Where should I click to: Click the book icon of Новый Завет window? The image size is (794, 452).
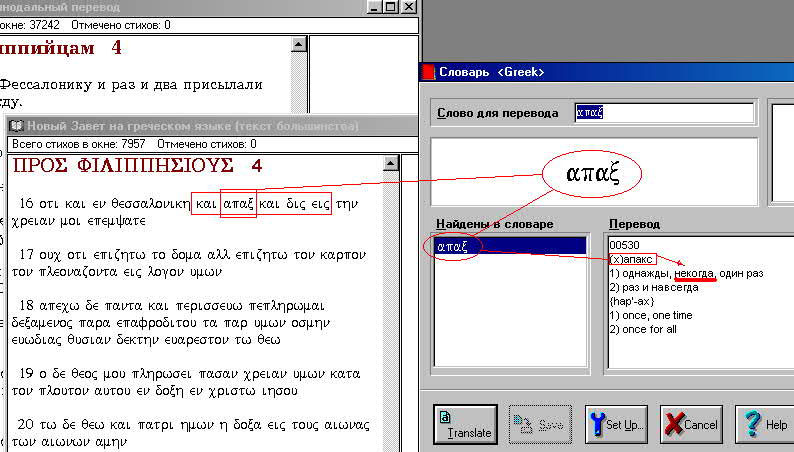point(15,126)
